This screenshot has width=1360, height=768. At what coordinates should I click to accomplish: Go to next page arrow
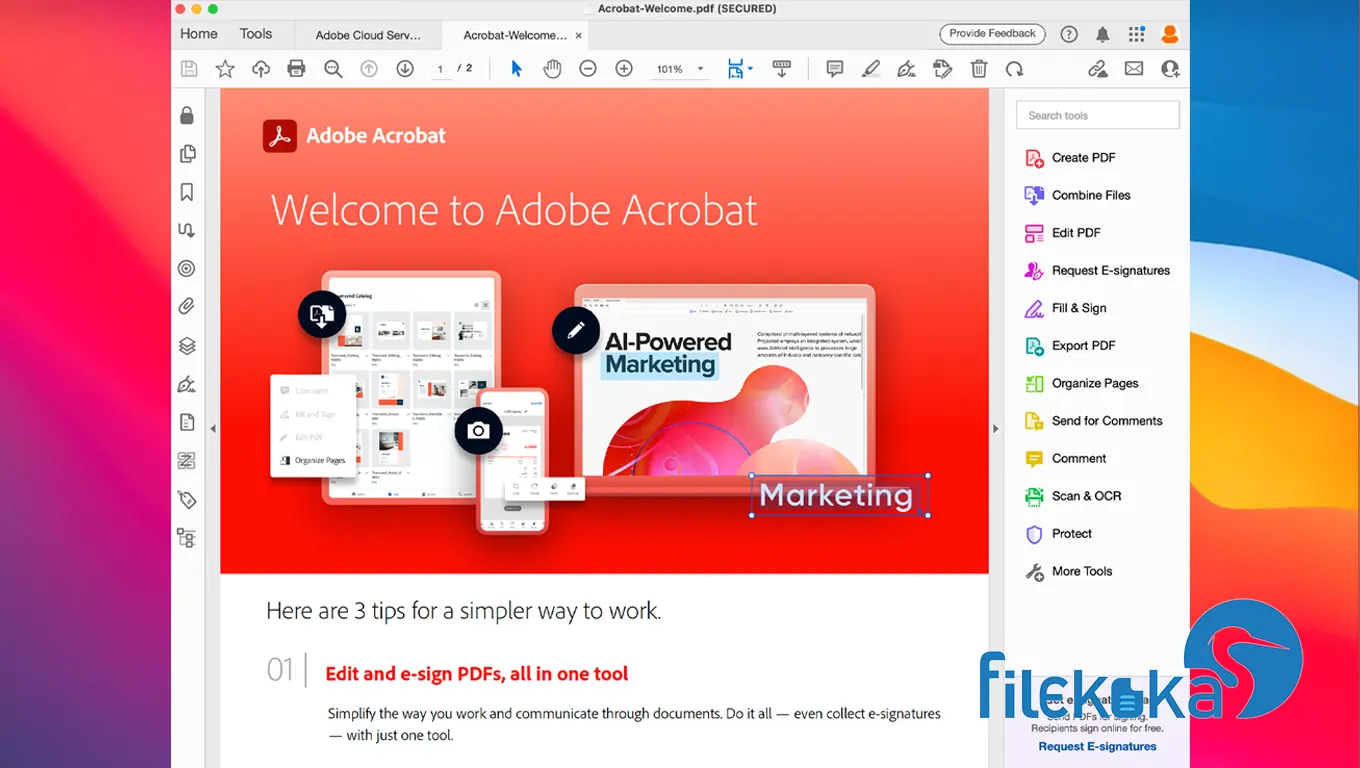pos(405,69)
